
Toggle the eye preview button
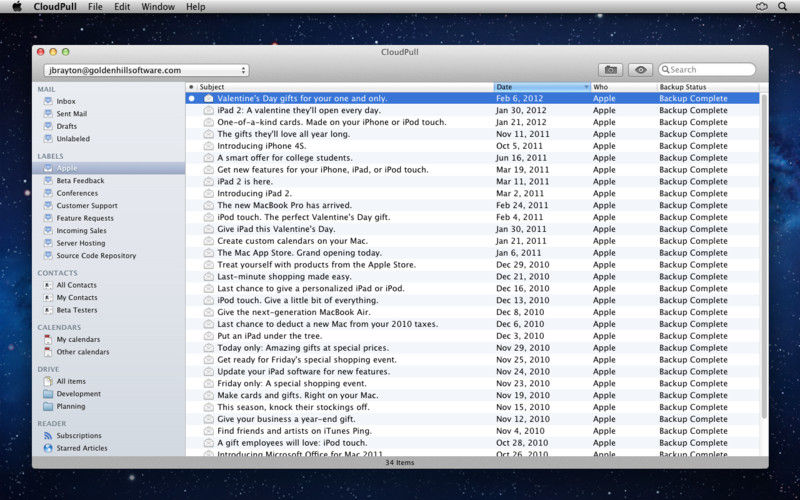tap(640, 70)
